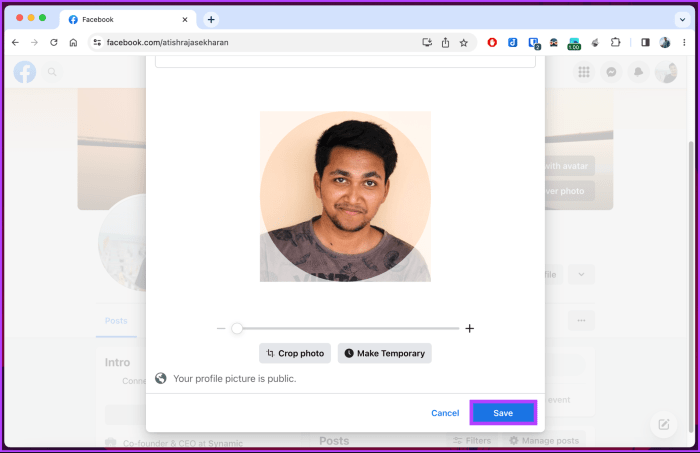The height and width of the screenshot is (453, 700).
Task: Install app icon in address bar
Action: tap(427, 42)
